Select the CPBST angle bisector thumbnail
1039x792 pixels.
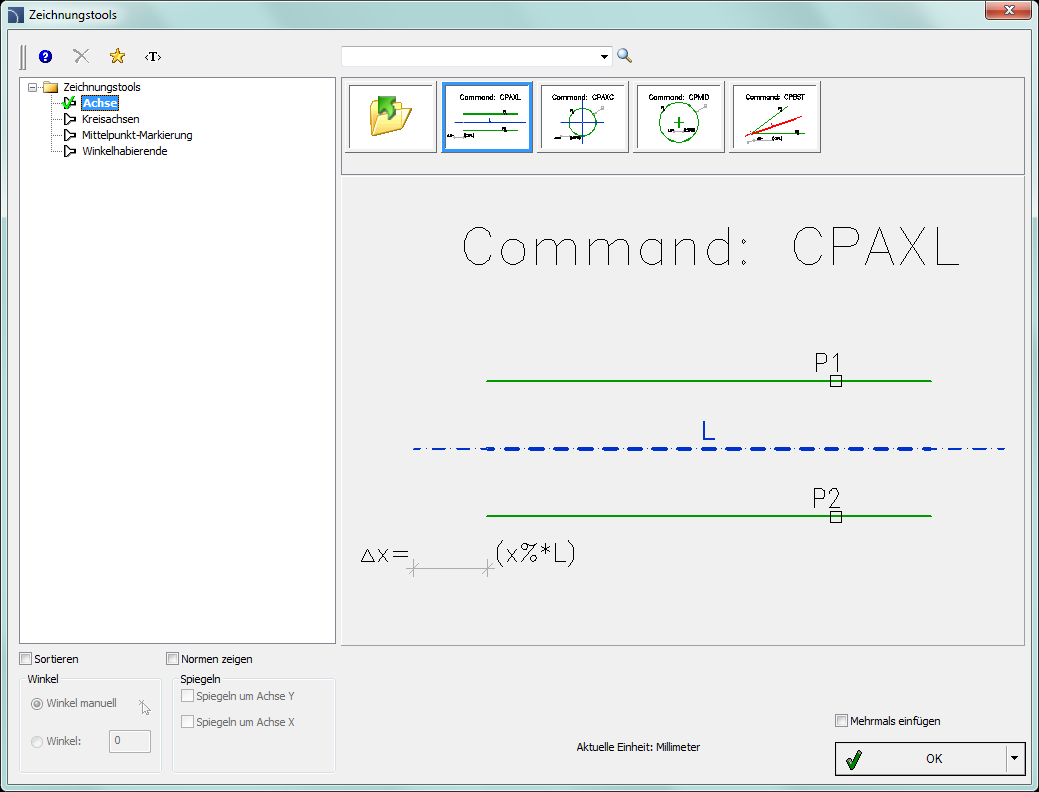[775, 118]
